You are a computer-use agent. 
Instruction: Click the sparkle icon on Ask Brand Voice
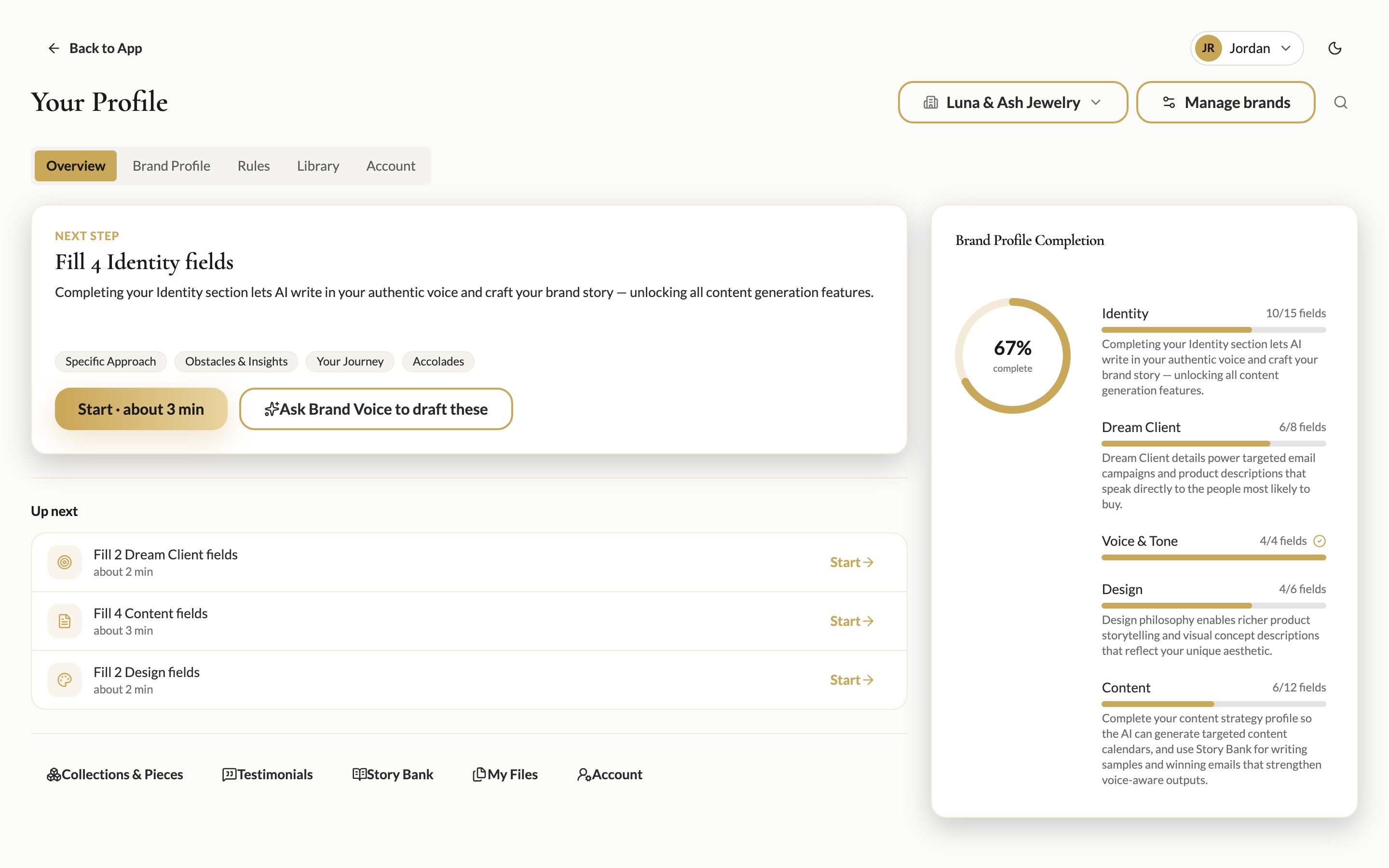271,409
